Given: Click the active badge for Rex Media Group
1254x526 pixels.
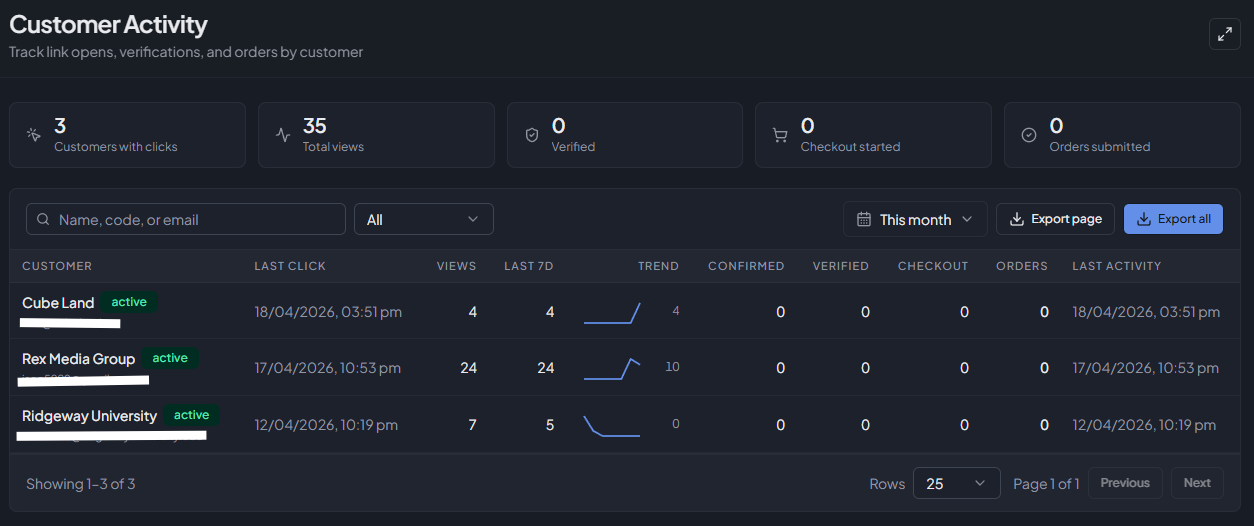Looking at the screenshot, I should [x=170, y=358].
